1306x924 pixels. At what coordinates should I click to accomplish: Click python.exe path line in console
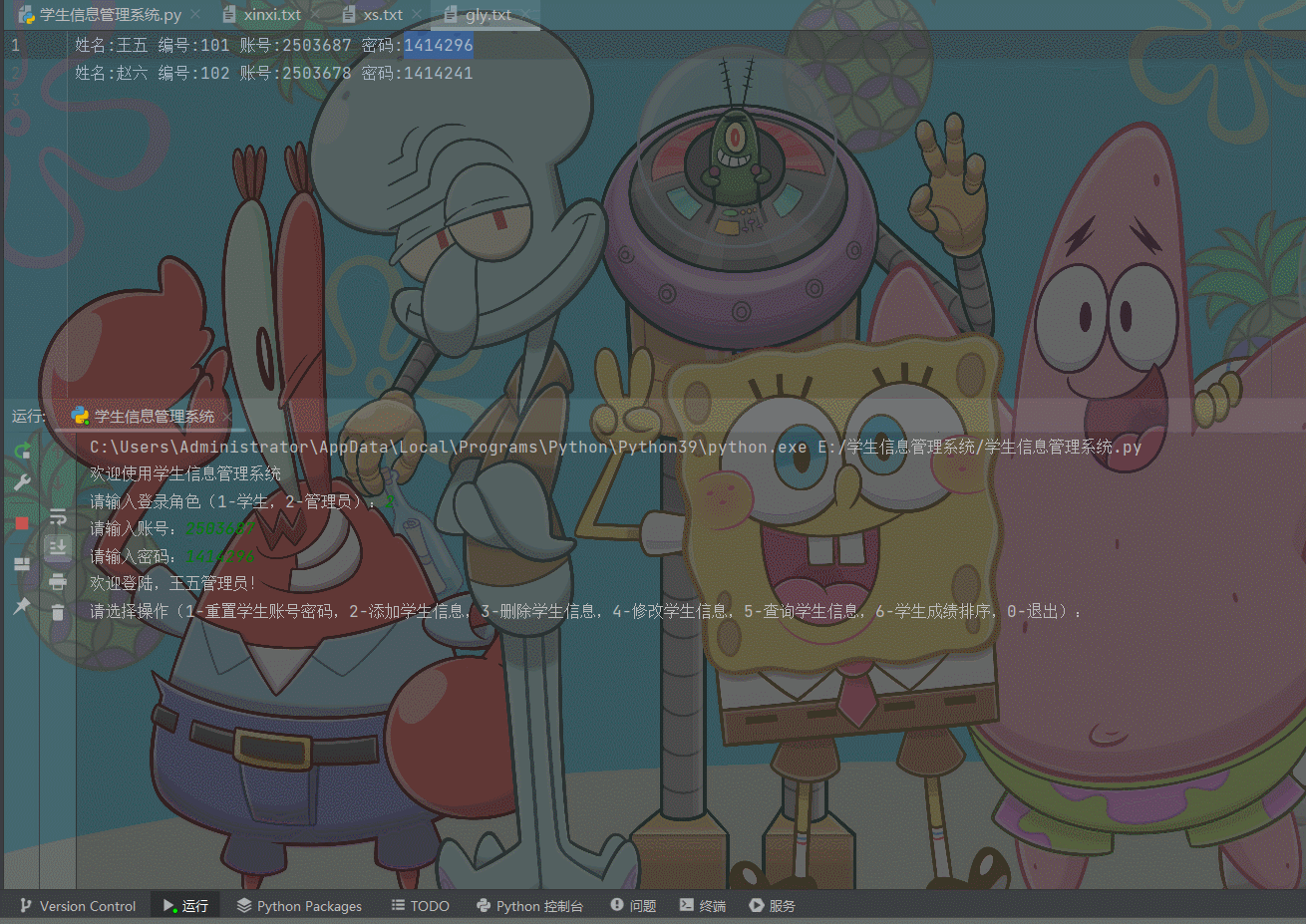click(615, 447)
